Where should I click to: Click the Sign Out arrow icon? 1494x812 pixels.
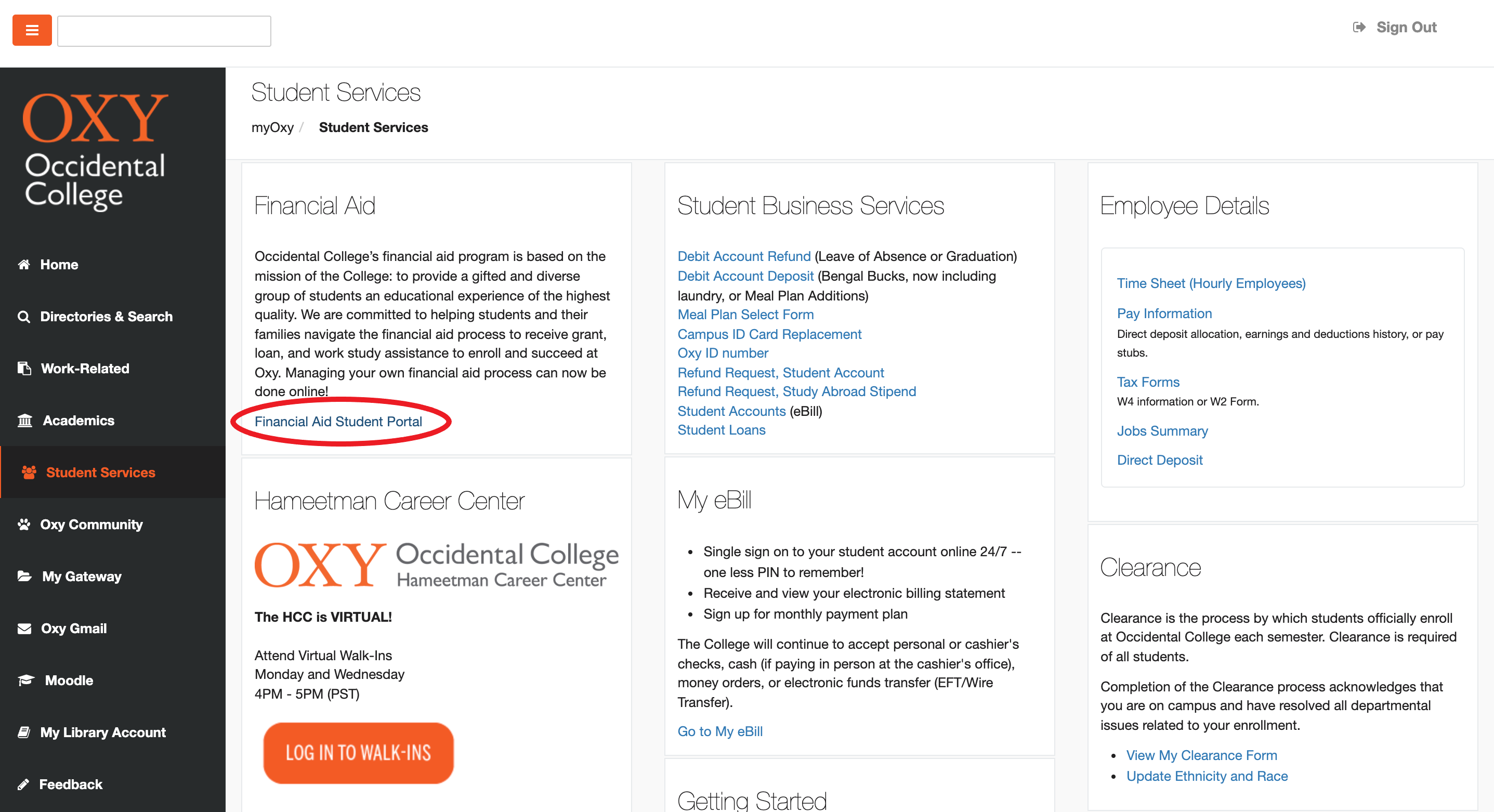point(1359,27)
